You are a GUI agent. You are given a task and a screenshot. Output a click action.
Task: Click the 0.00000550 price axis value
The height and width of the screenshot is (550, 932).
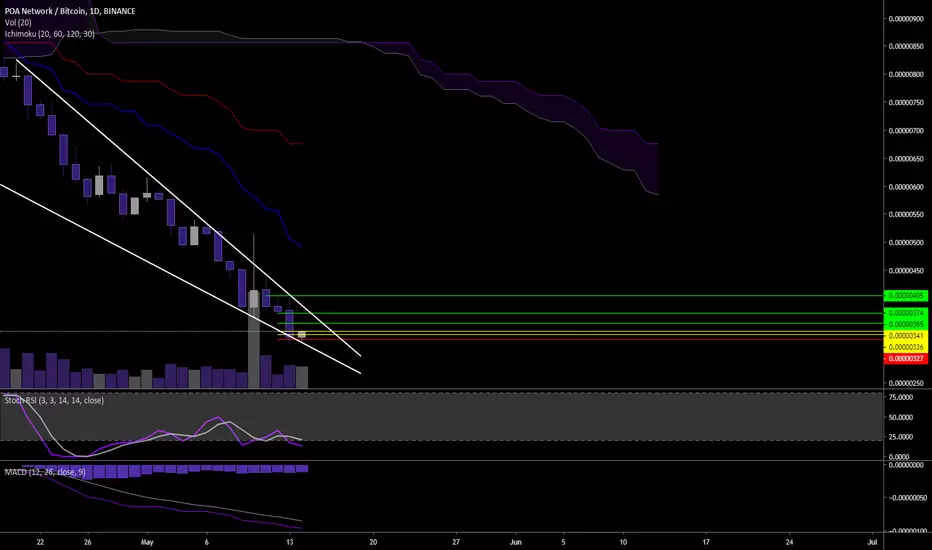(906, 215)
